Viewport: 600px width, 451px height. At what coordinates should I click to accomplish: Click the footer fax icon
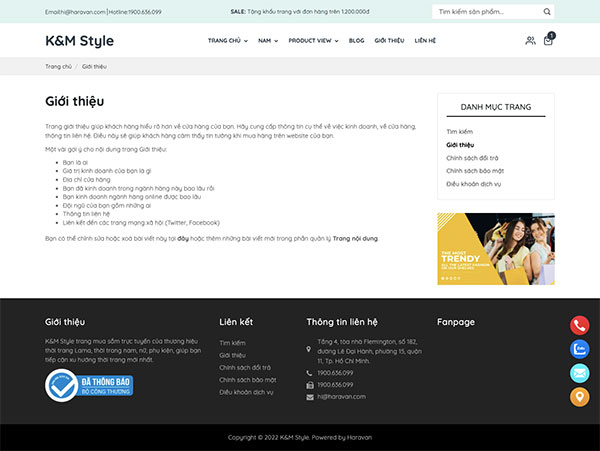click(x=310, y=385)
